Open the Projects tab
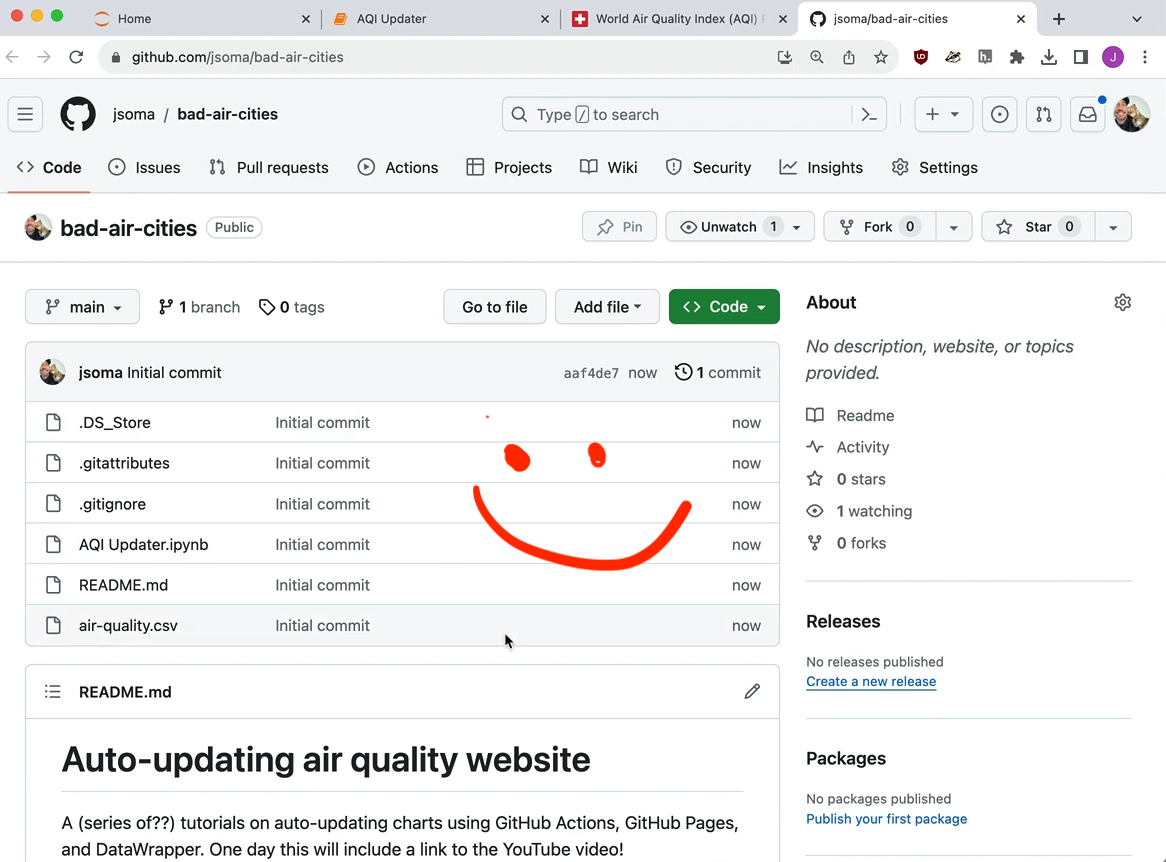The image size is (1166, 862). coord(509,167)
